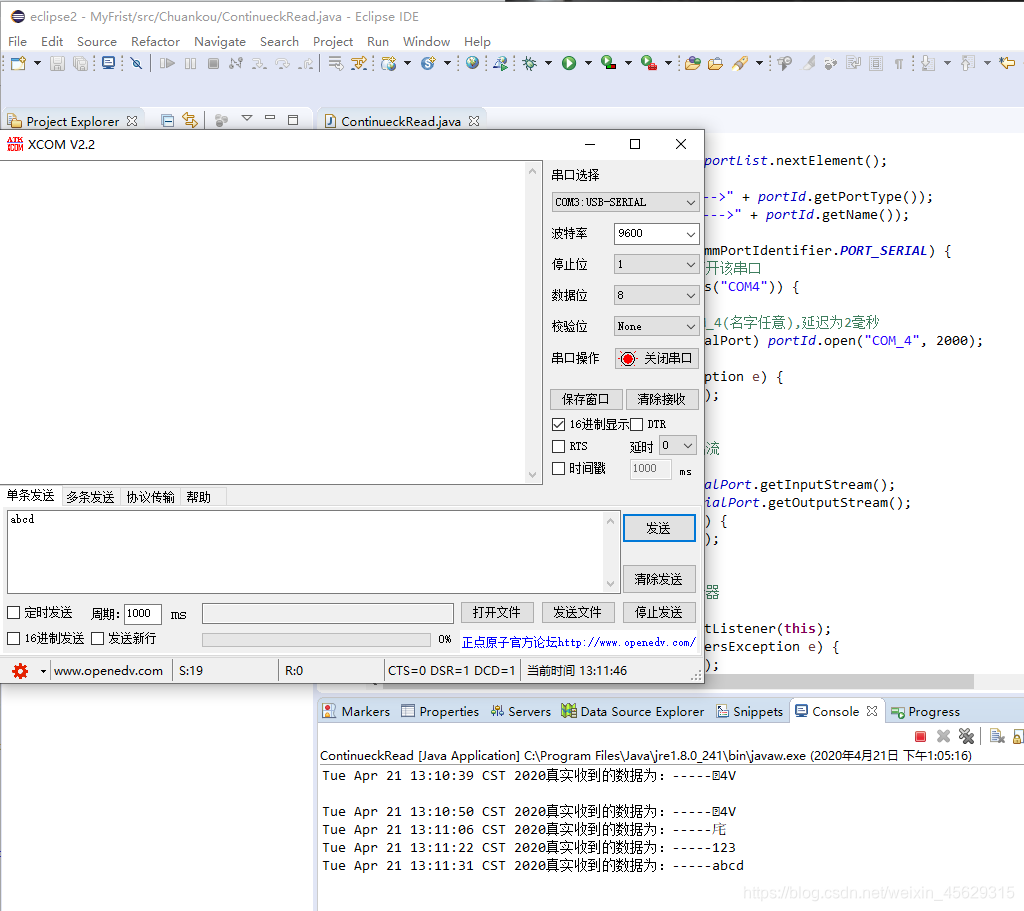Click Link with Editor icon in Project Explorer

tap(190, 120)
